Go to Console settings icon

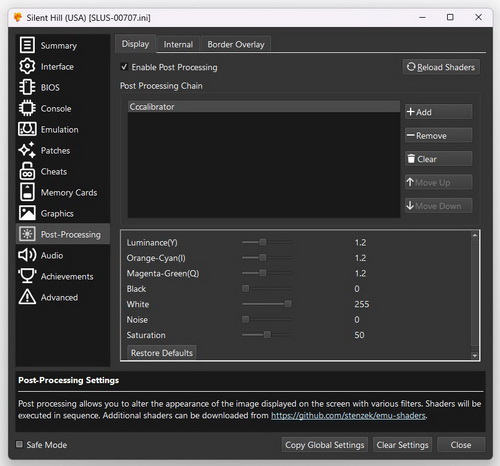[27, 108]
